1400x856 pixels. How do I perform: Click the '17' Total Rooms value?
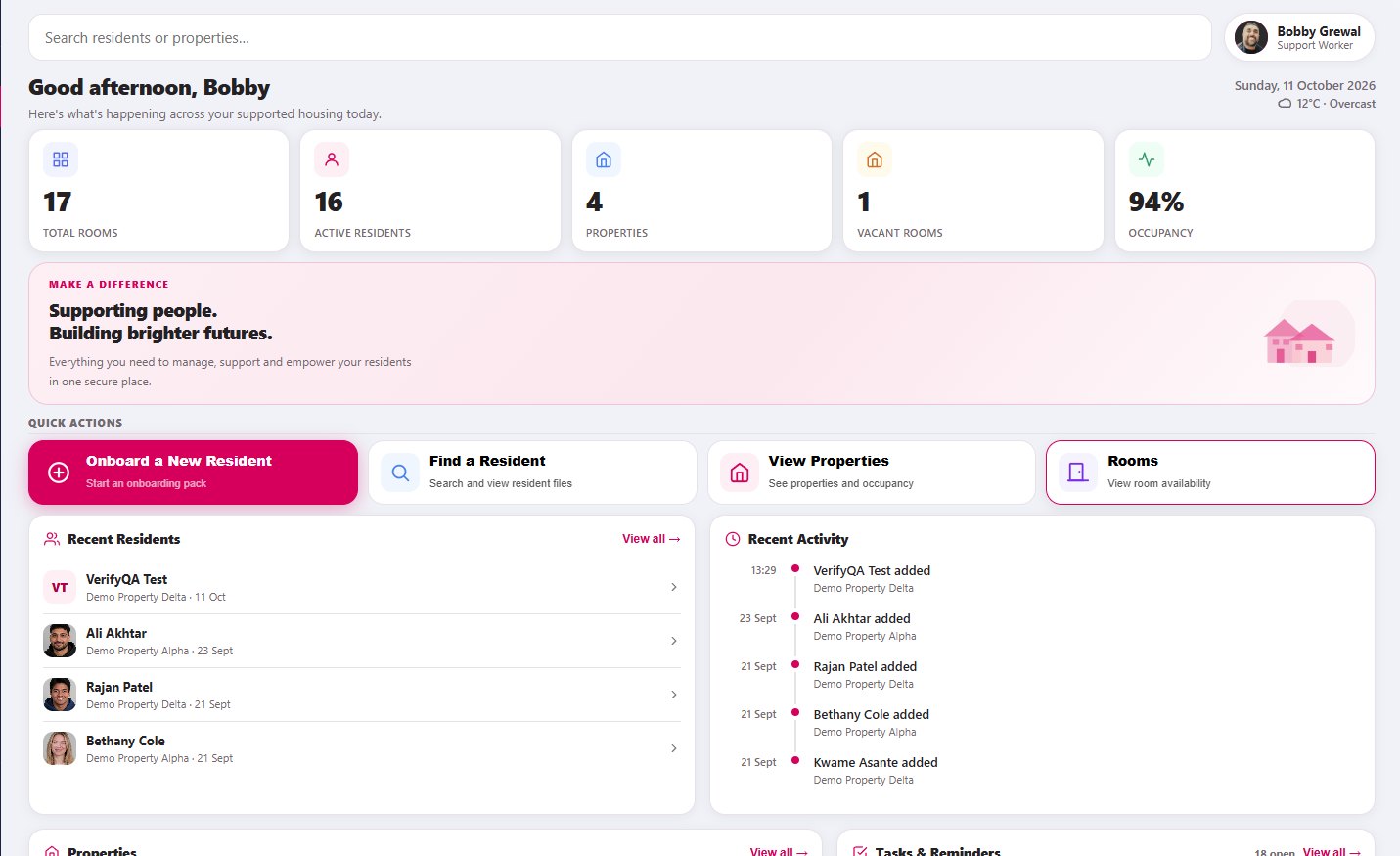(x=57, y=202)
